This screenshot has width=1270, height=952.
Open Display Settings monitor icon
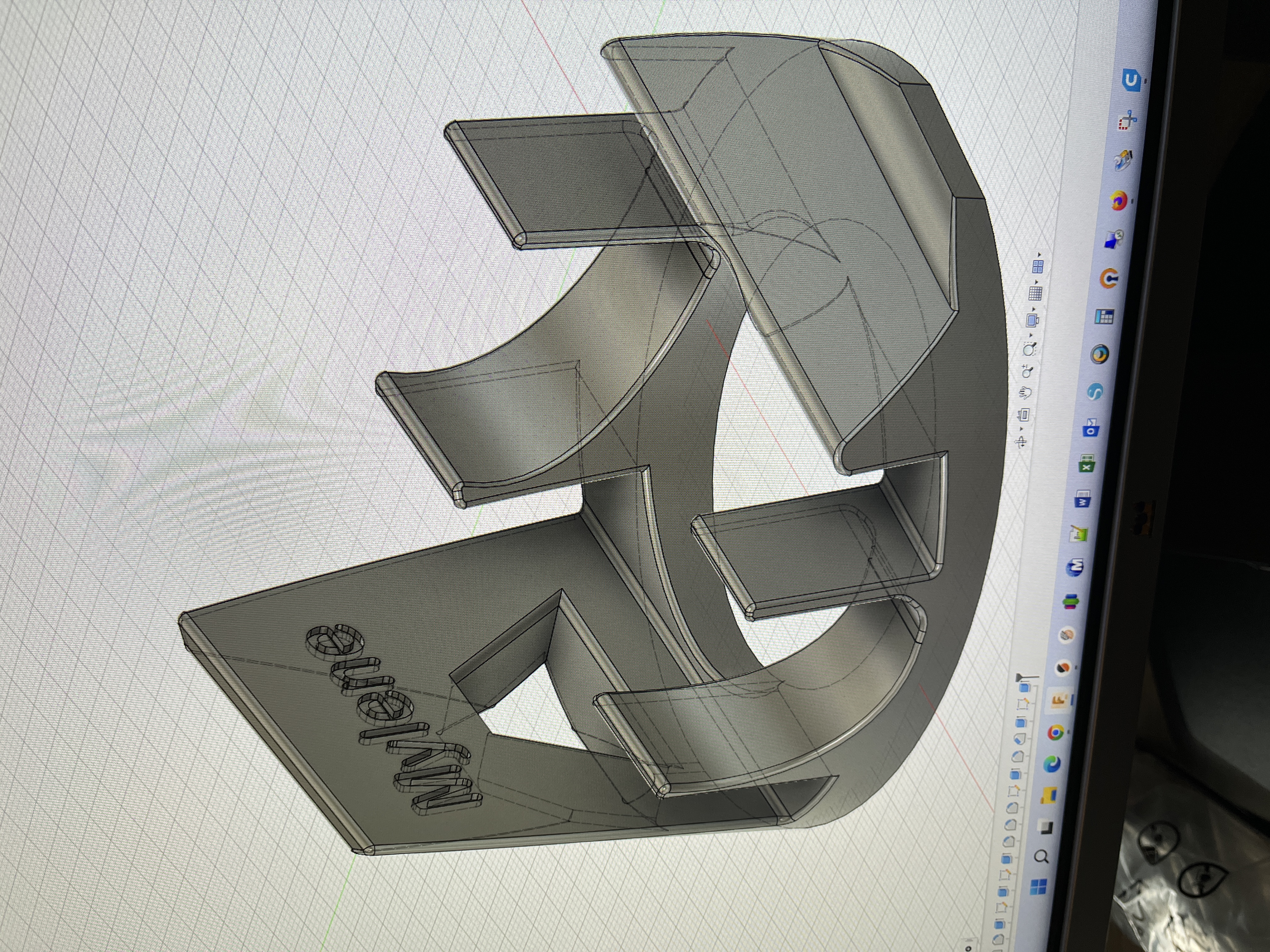click(x=1032, y=320)
